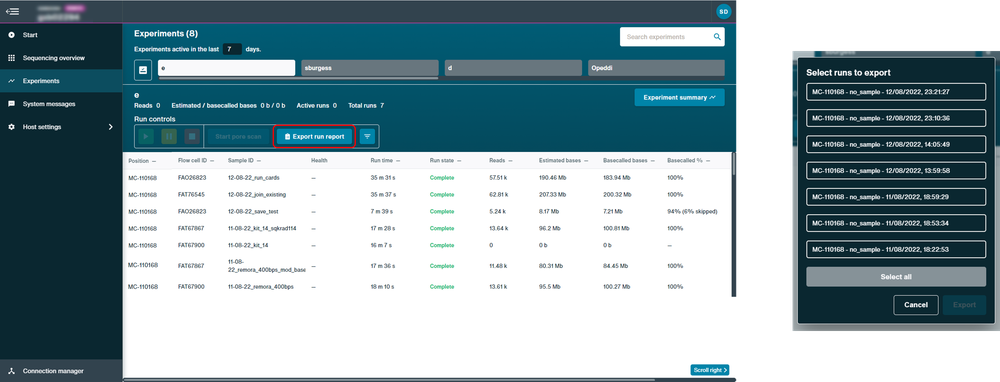Click the Scroll right button
The height and width of the screenshot is (382, 1000).
[x=710, y=370]
